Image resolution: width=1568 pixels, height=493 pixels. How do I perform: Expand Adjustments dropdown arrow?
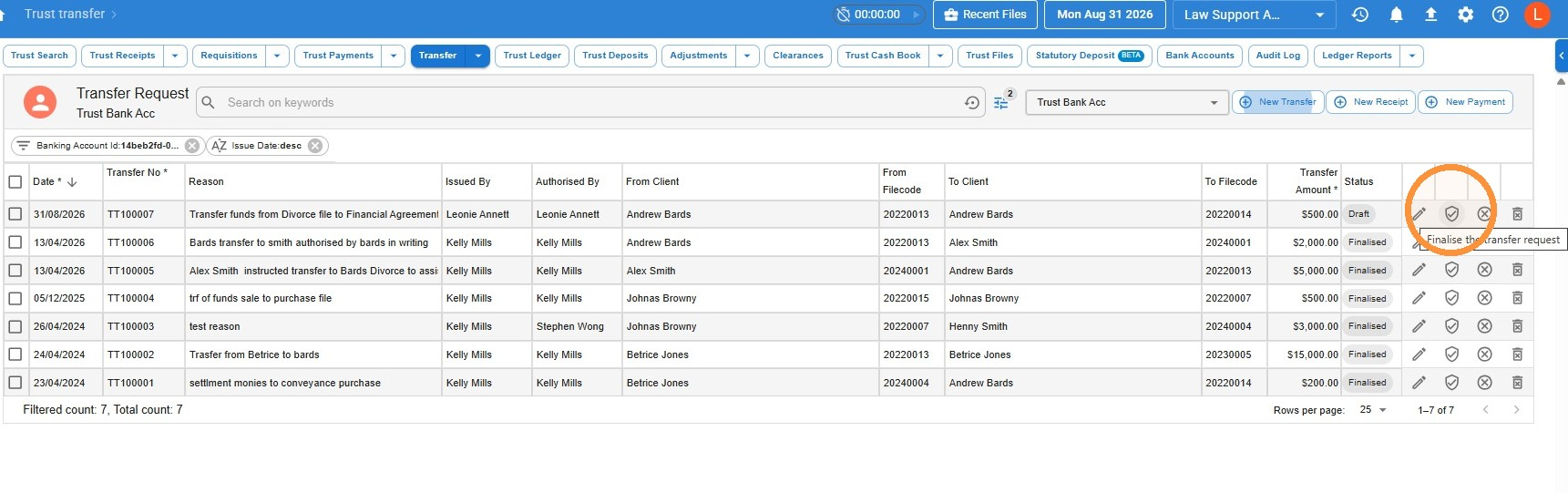[747, 56]
